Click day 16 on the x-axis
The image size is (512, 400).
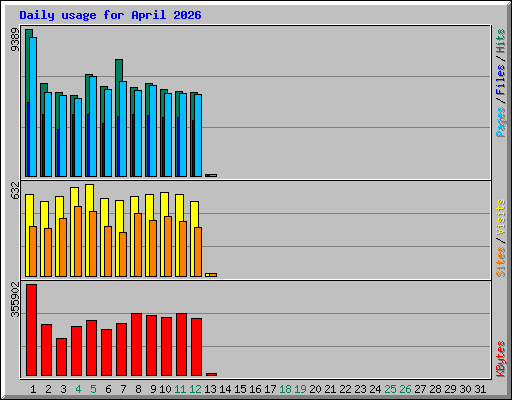pyautogui.click(x=255, y=389)
